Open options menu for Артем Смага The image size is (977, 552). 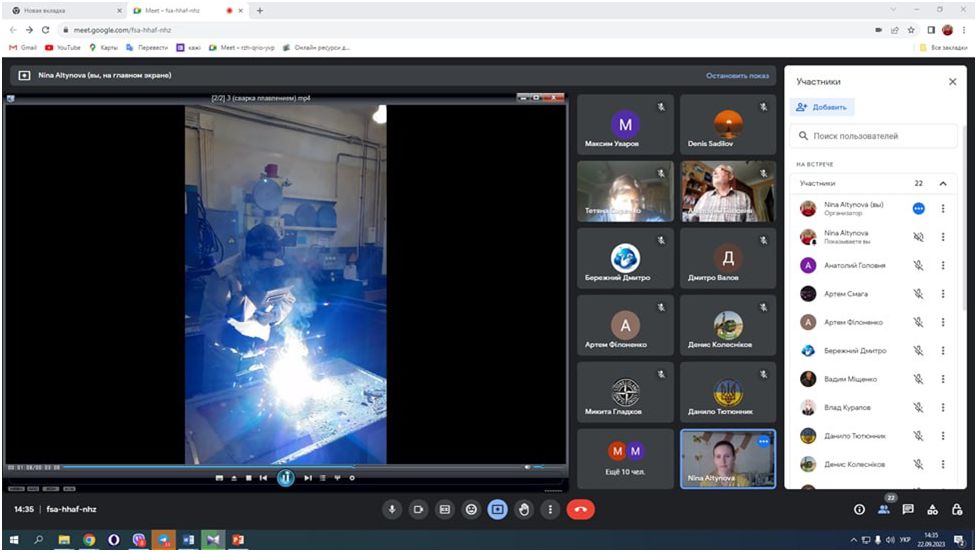[x=943, y=293]
